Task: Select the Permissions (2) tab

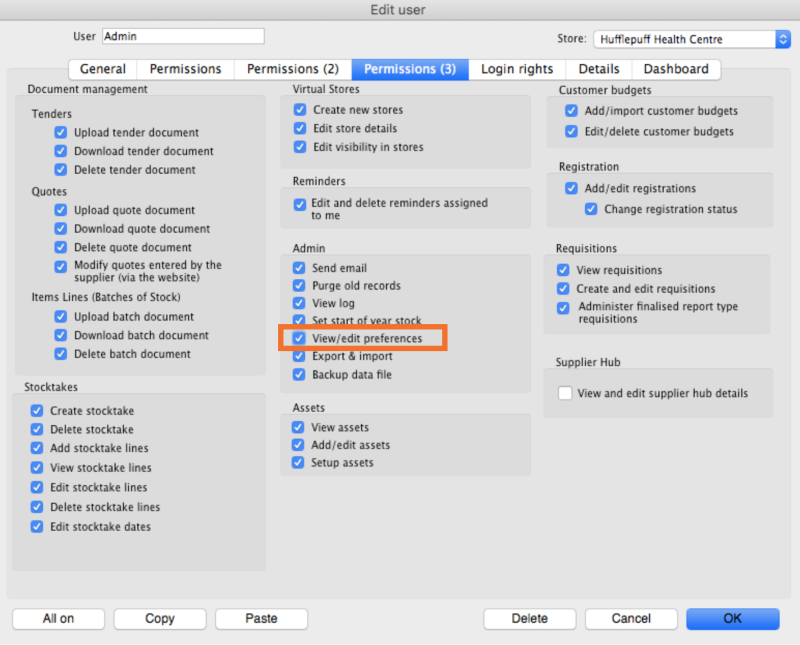Action: pyautogui.click(x=292, y=69)
